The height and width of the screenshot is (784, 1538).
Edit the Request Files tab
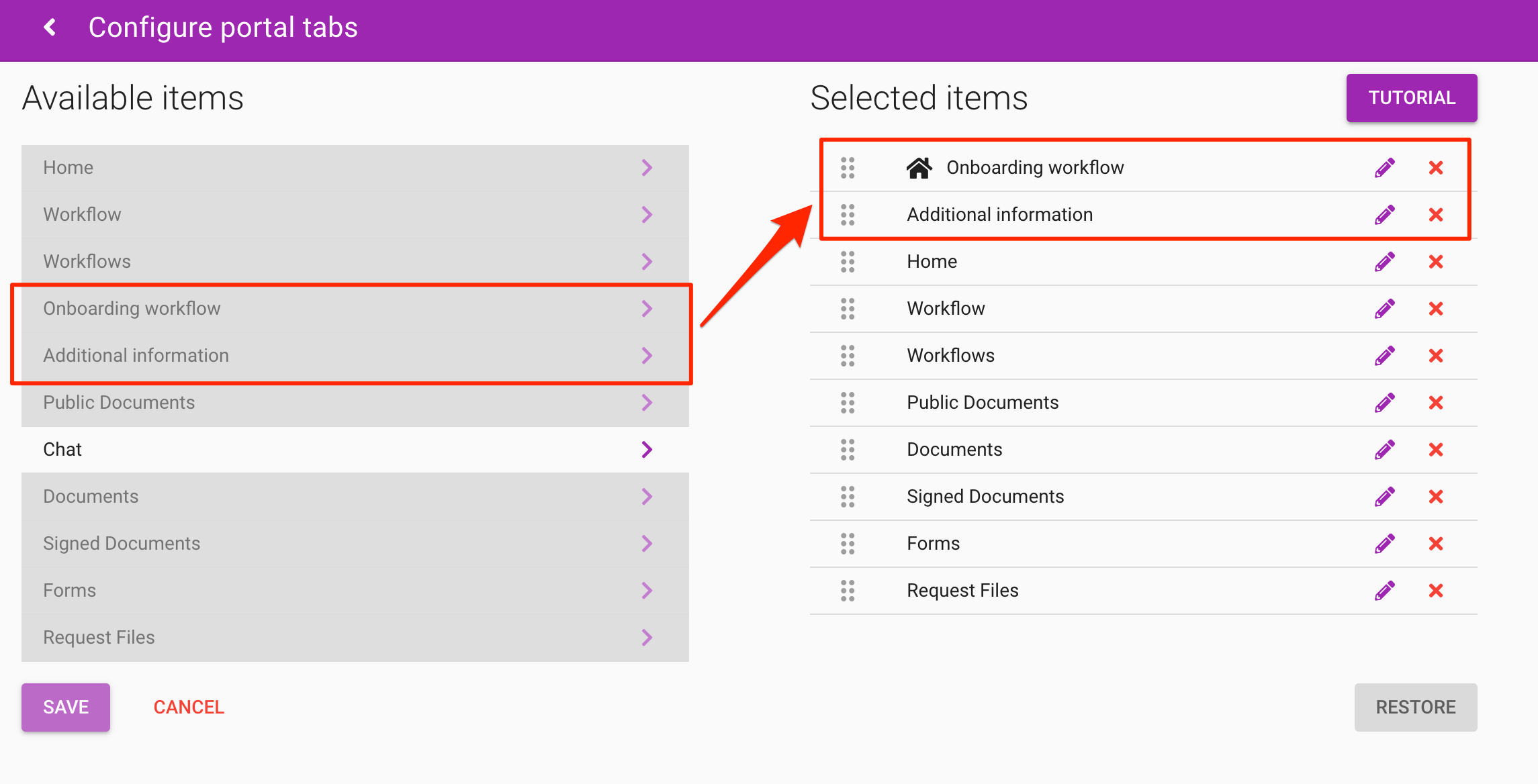(x=1384, y=591)
